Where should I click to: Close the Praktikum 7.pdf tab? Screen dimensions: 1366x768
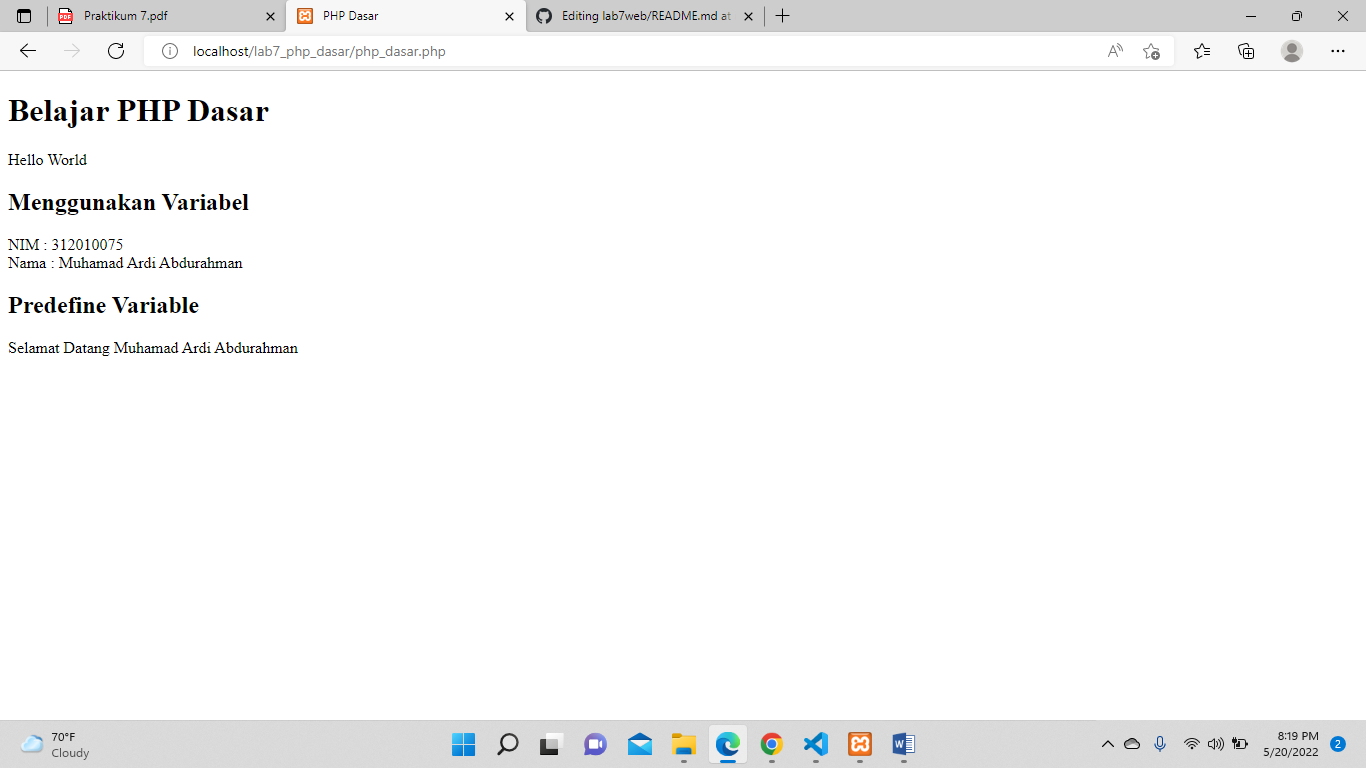click(x=270, y=16)
